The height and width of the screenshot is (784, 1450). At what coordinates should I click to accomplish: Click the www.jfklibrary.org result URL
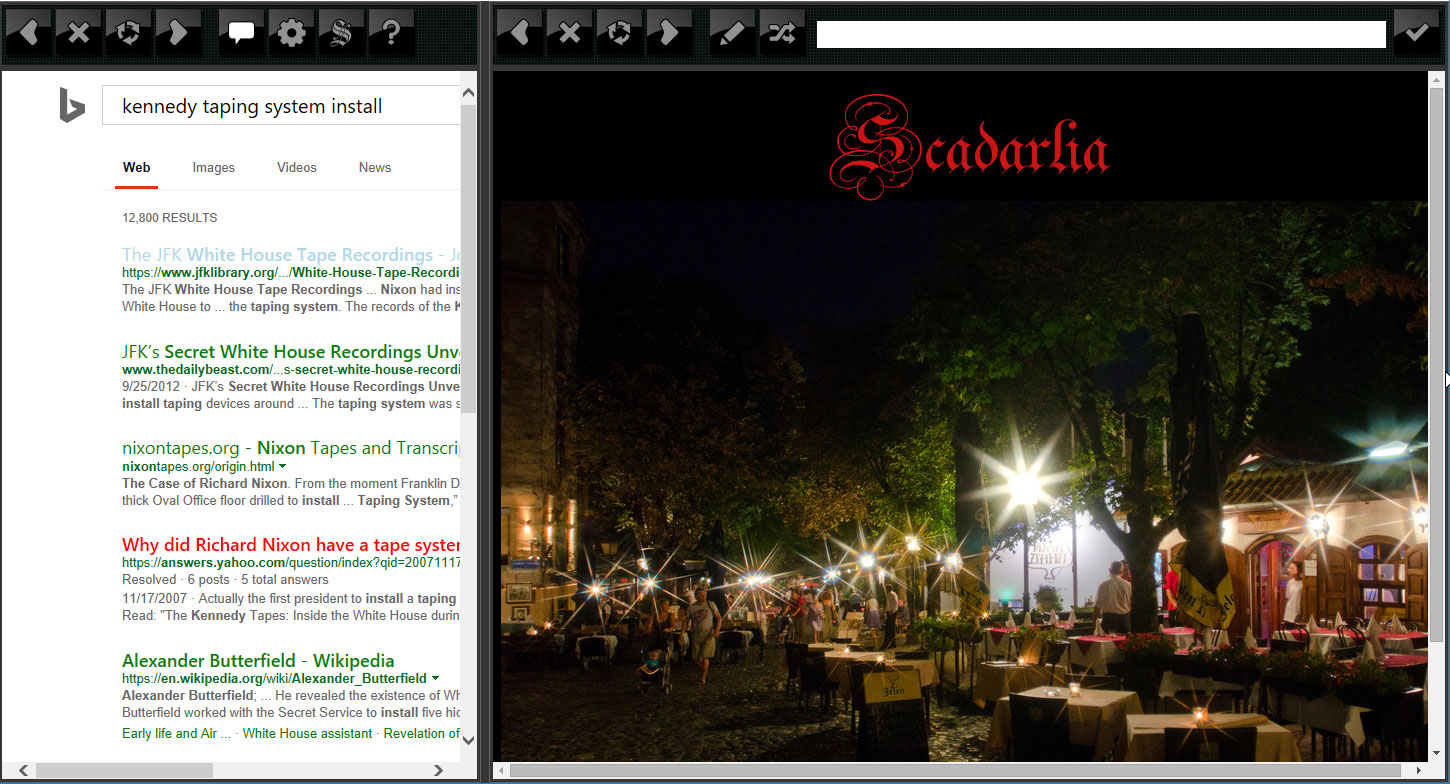tap(291, 273)
